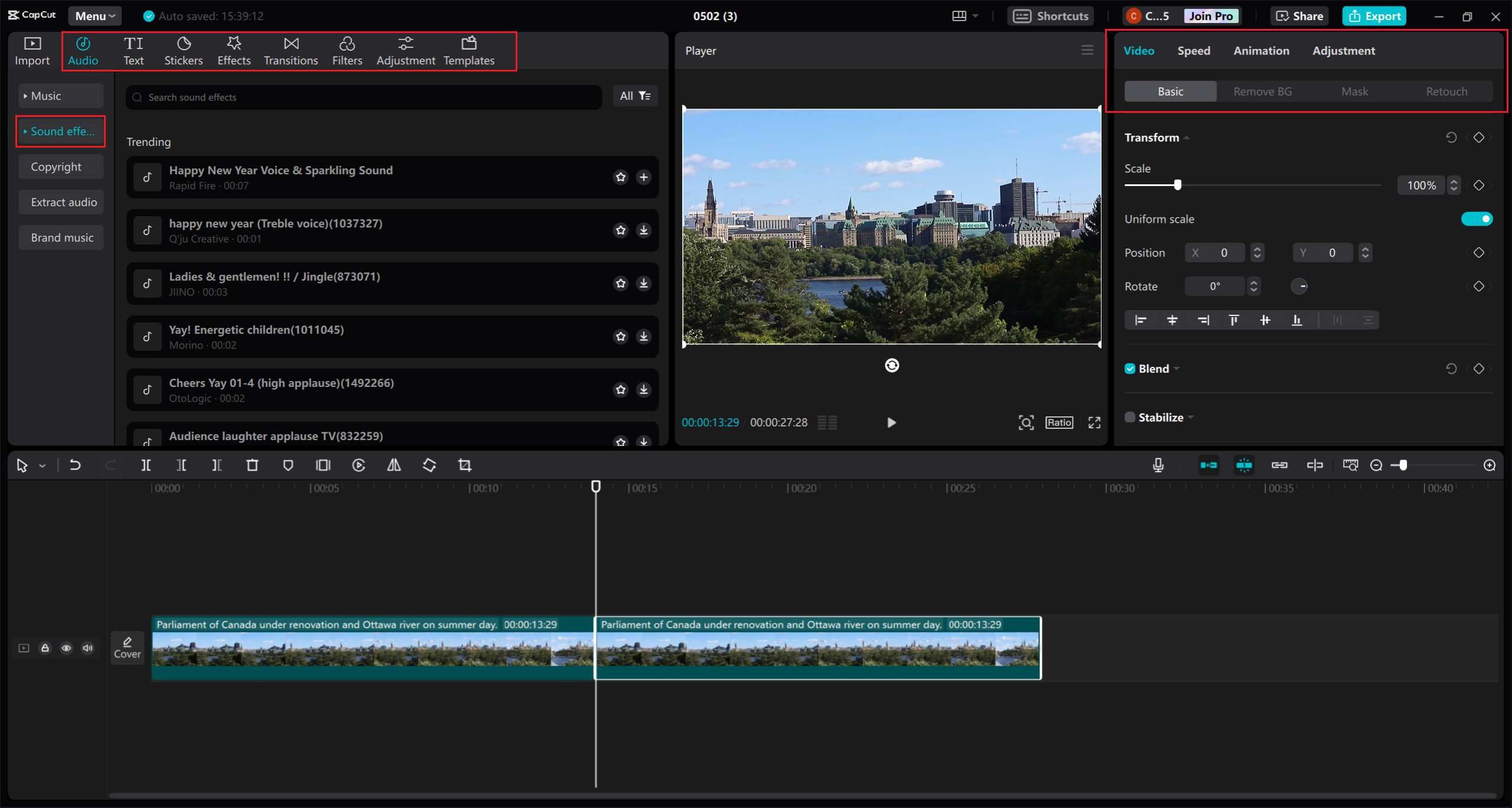Select the Split tool in the timeline toolbar
The image size is (1512, 808).
point(146,465)
